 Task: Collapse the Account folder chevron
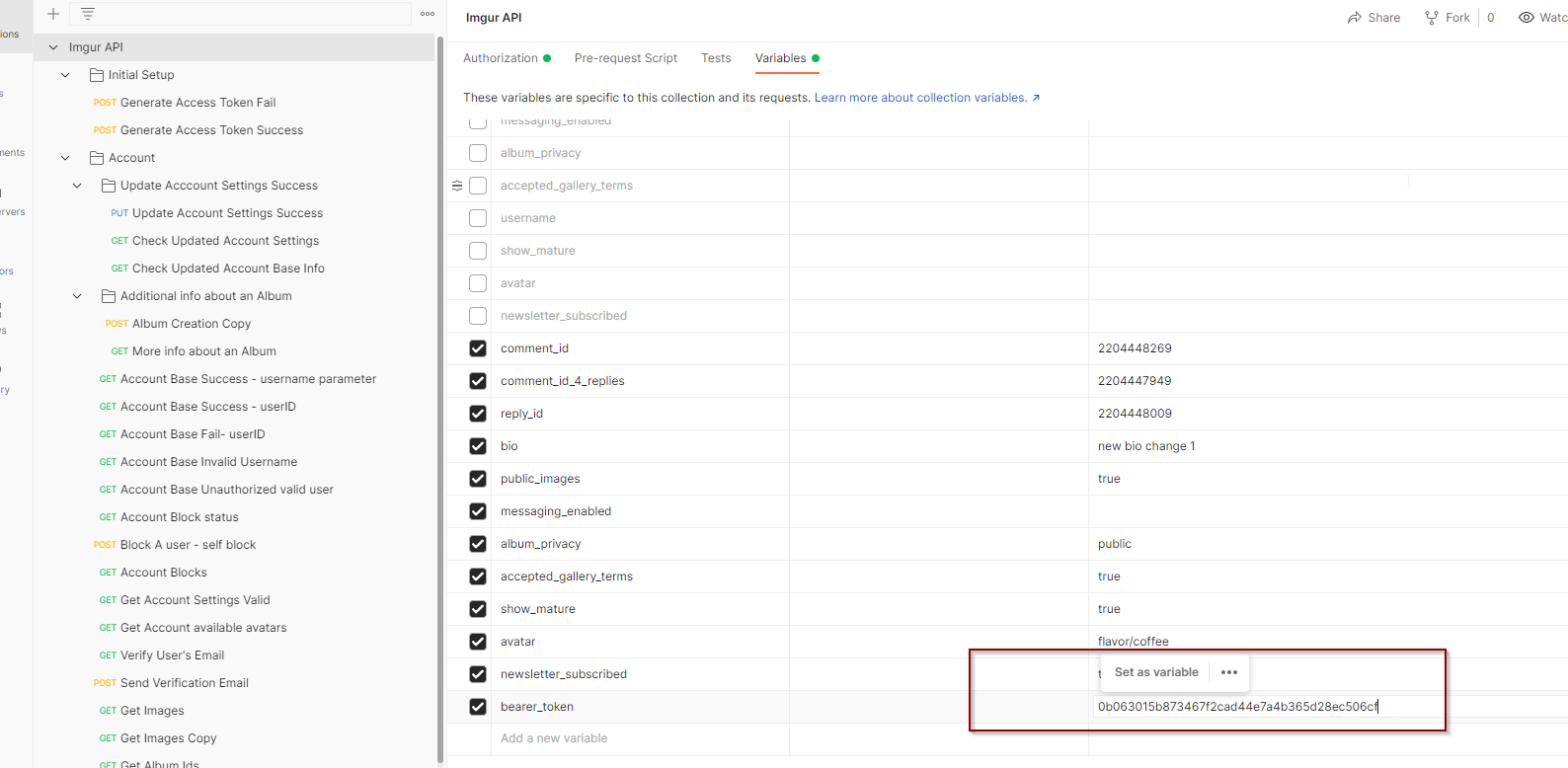(x=65, y=158)
